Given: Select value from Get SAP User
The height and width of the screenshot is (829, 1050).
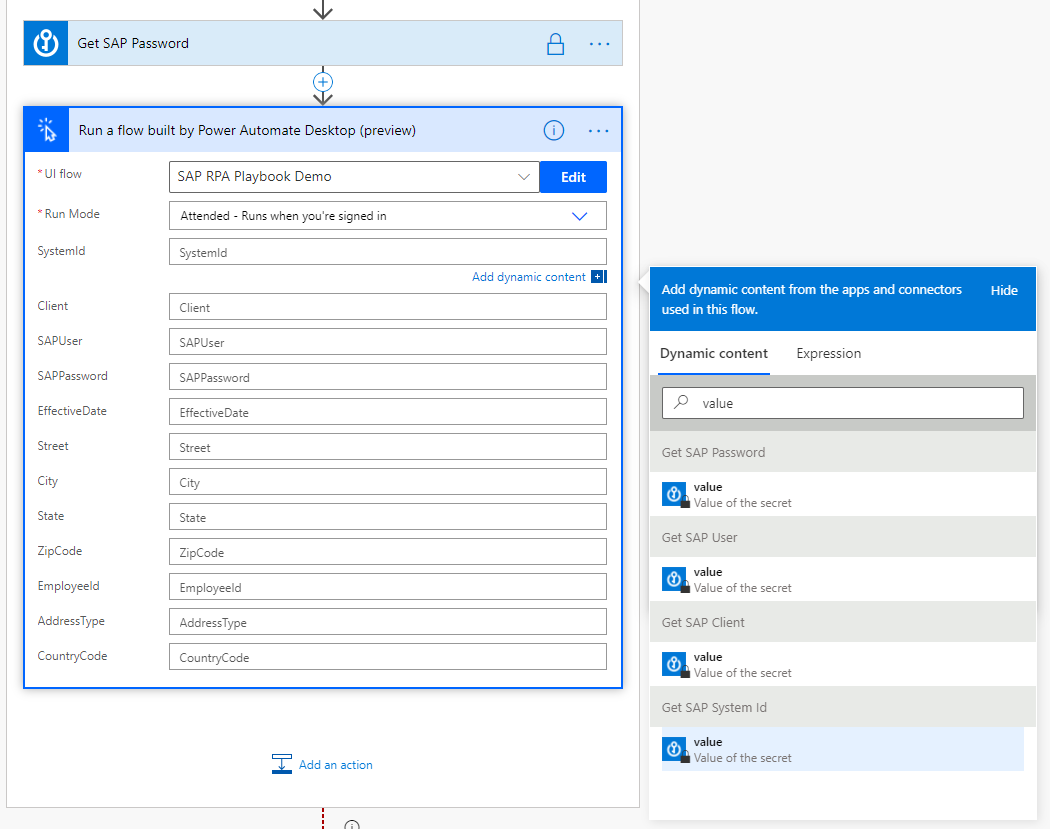Looking at the screenshot, I should [842, 579].
